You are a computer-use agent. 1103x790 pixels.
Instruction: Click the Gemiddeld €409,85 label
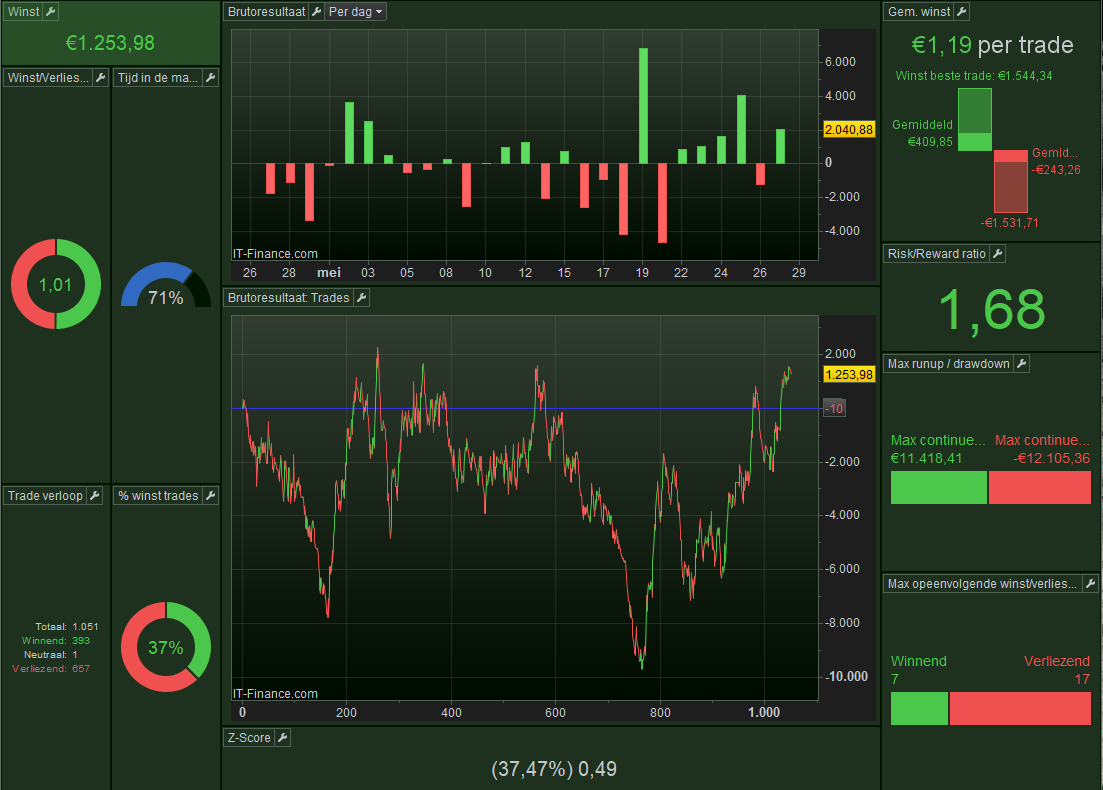[922, 133]
